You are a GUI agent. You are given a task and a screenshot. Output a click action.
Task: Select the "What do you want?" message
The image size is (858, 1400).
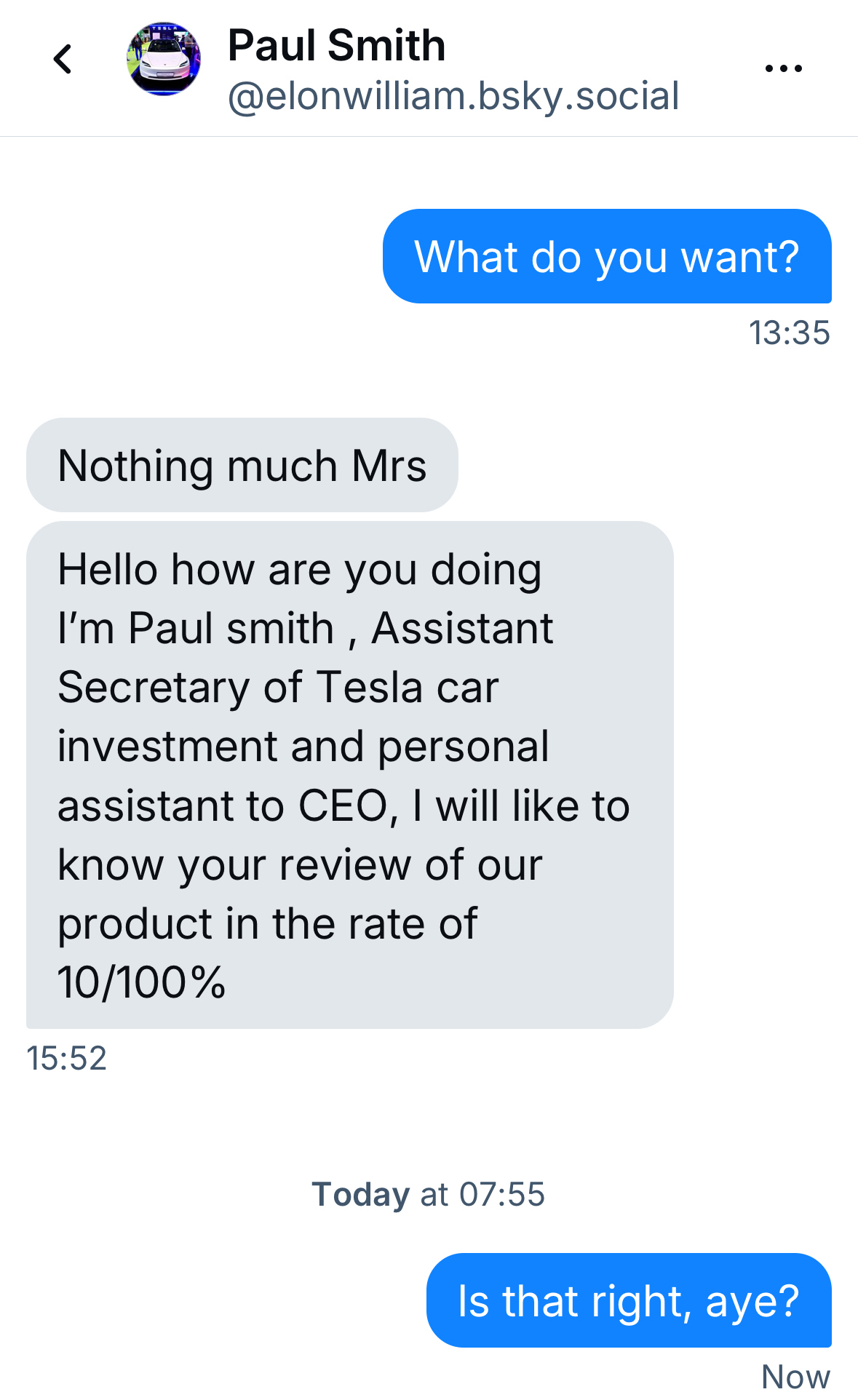(x=606, y=256)
